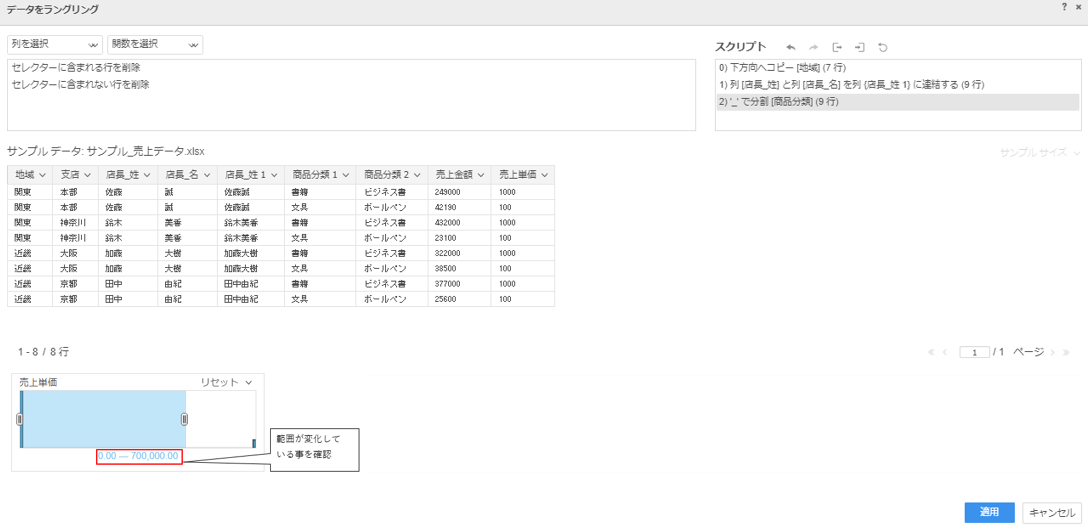Screen dimensions: 1088x525
Task: Open help question mark icon
Action: pyautogui.click(x=1064, y=6)
